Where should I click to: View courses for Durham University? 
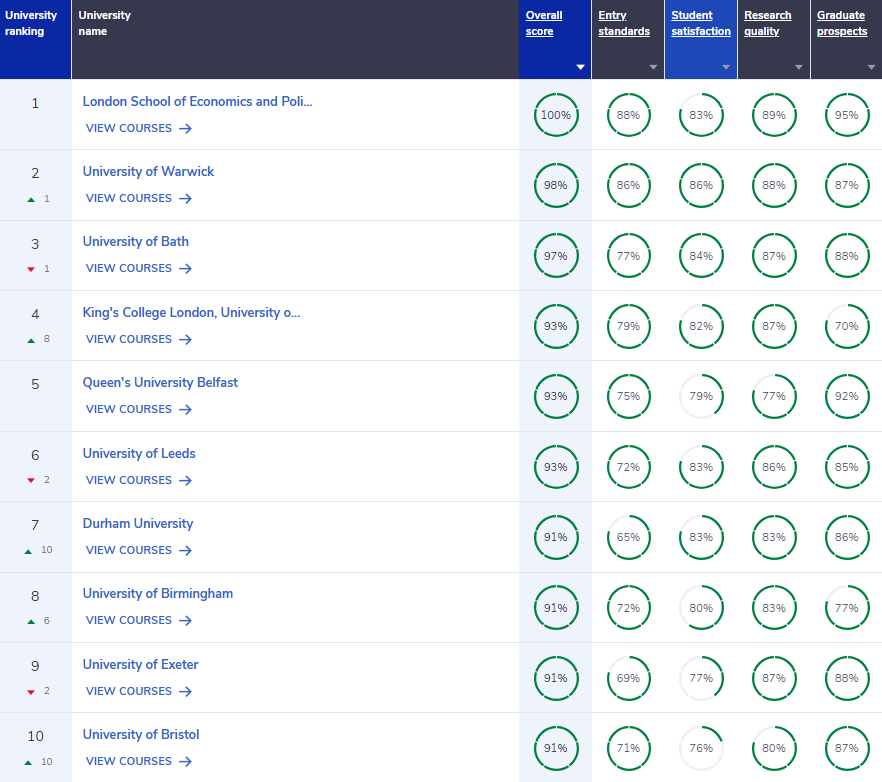point(139,550)
